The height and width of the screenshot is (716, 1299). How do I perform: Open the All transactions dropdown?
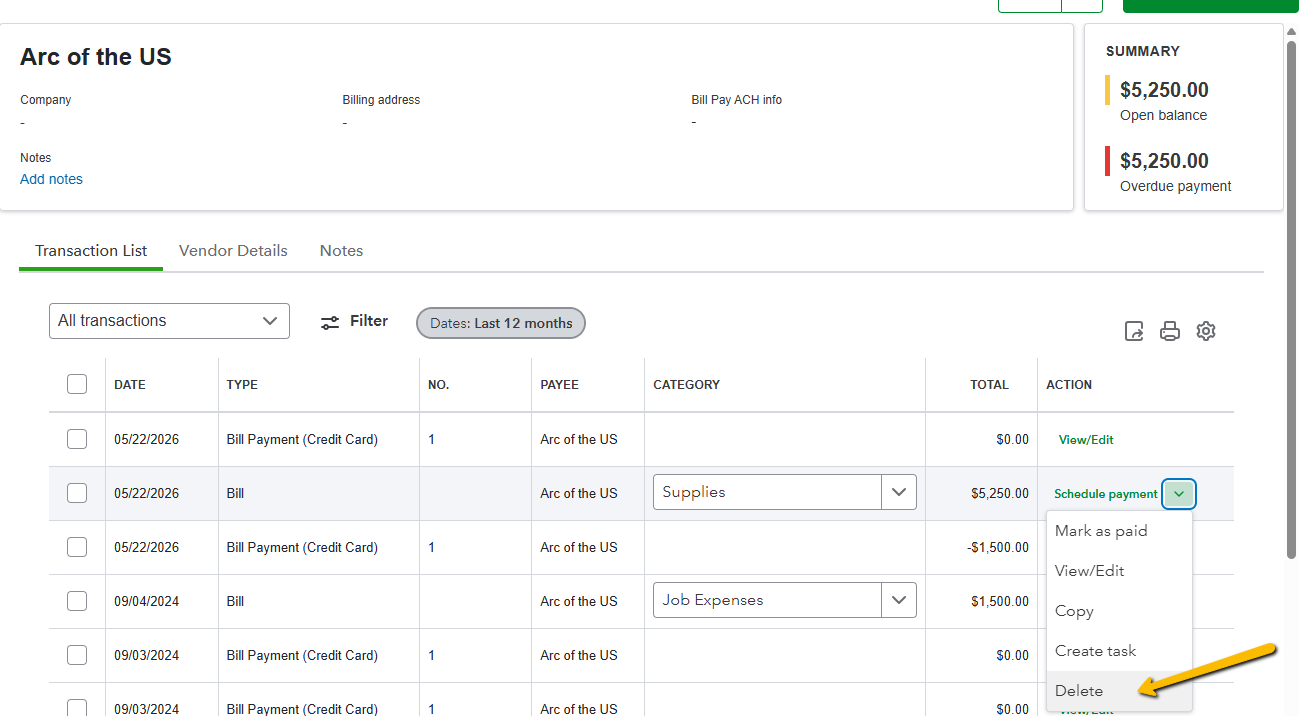(x=169, y=321)
